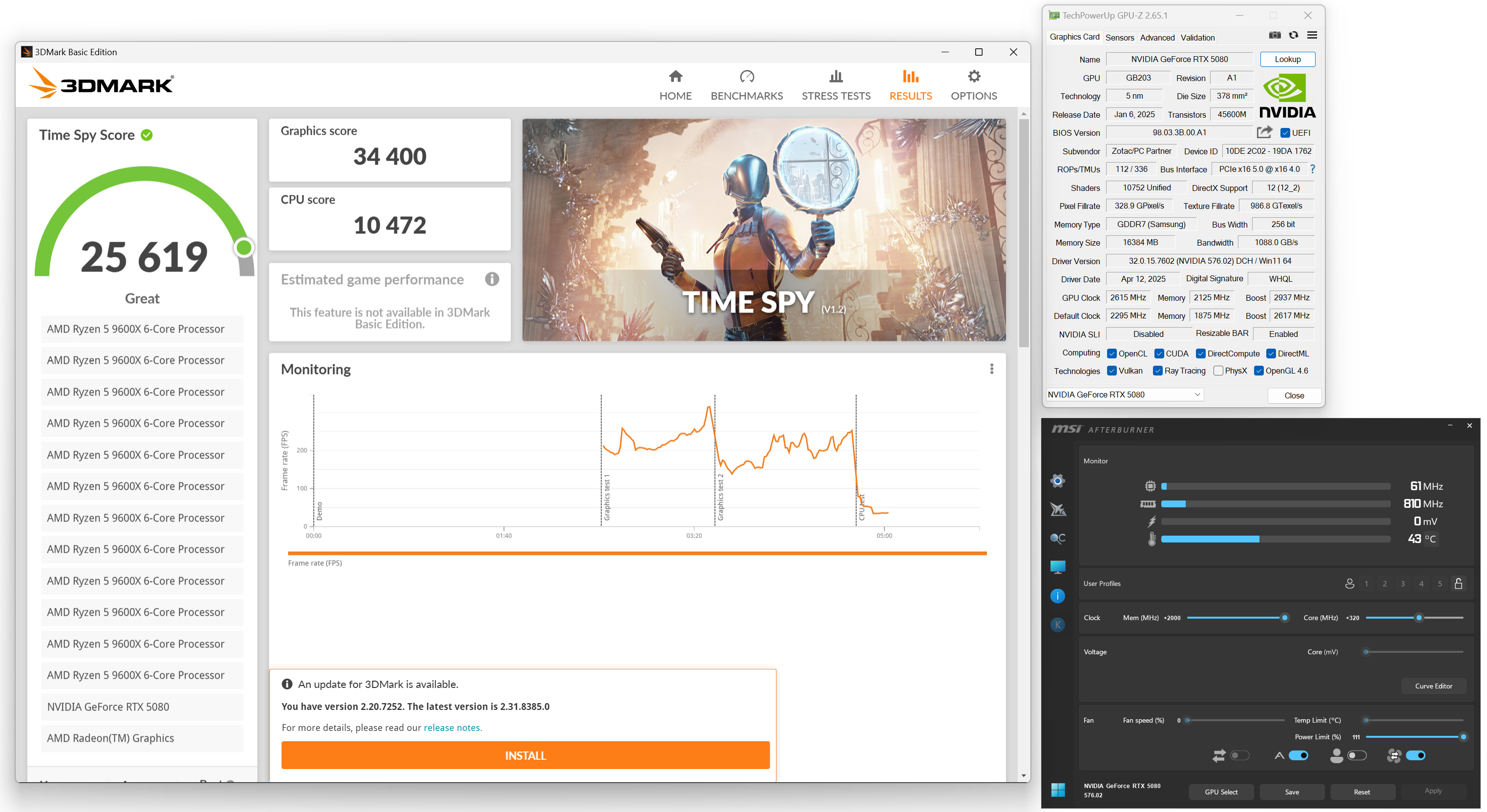Open Kombustor from the K sidebar icon
Screen dimensions: 1487x812
point(1057,625)
